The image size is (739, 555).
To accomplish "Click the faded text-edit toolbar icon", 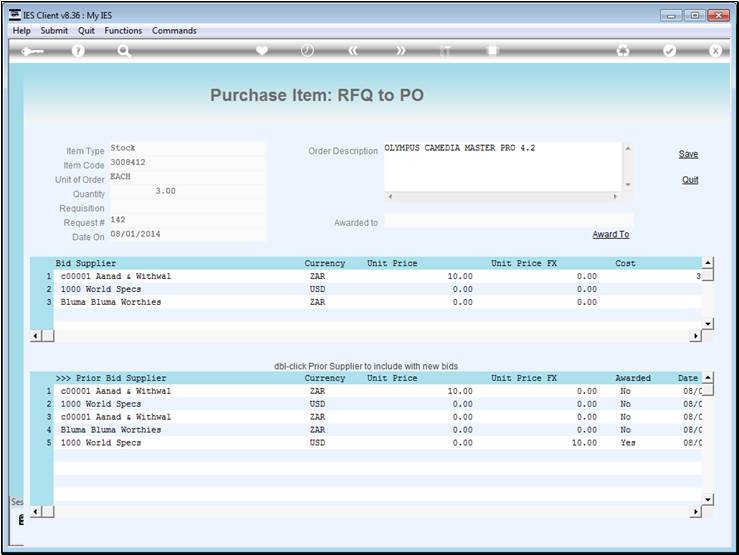I will coord(445,50).
